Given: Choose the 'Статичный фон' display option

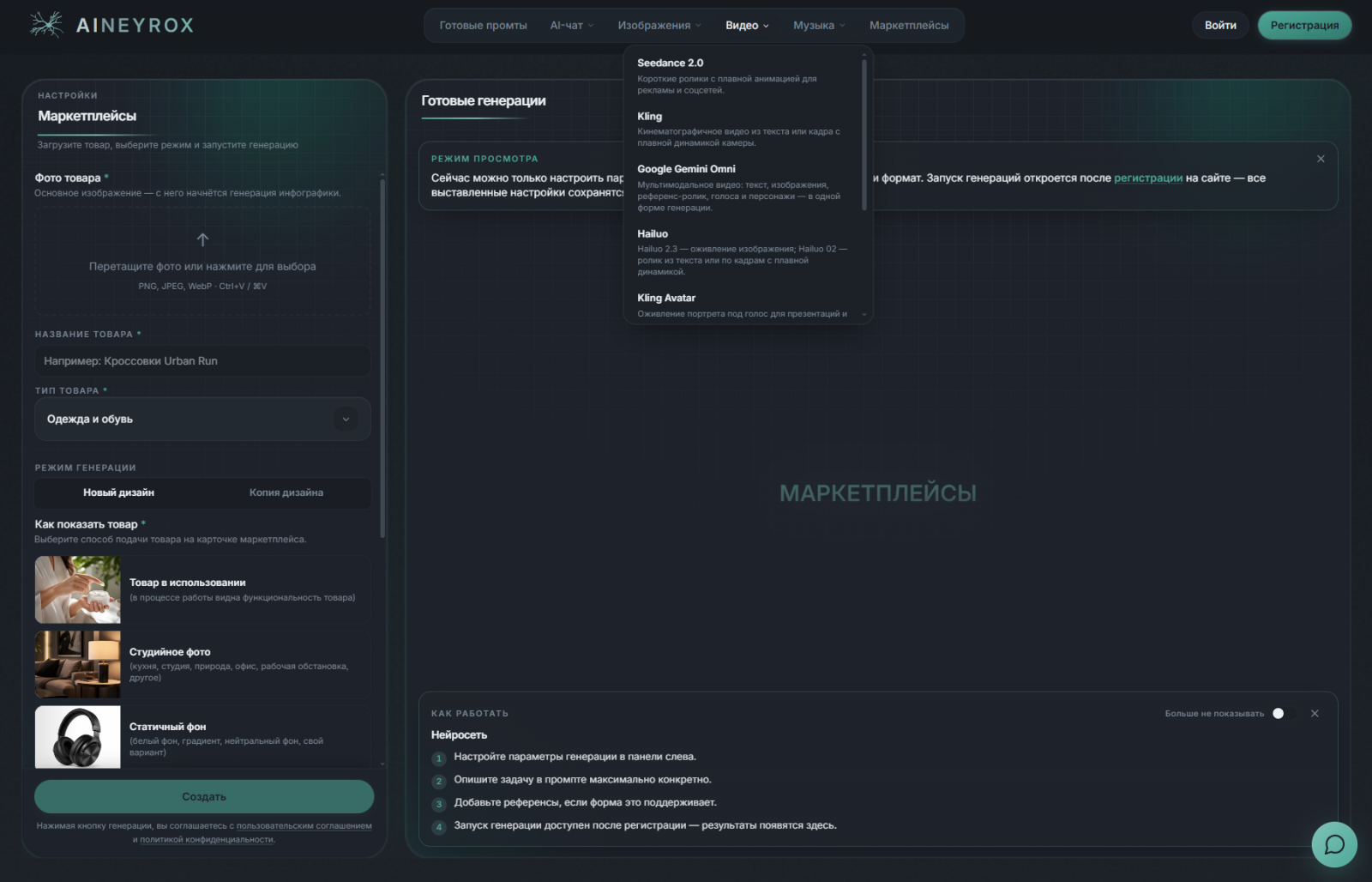Looking at the screenshot, I should coord(202,737).
